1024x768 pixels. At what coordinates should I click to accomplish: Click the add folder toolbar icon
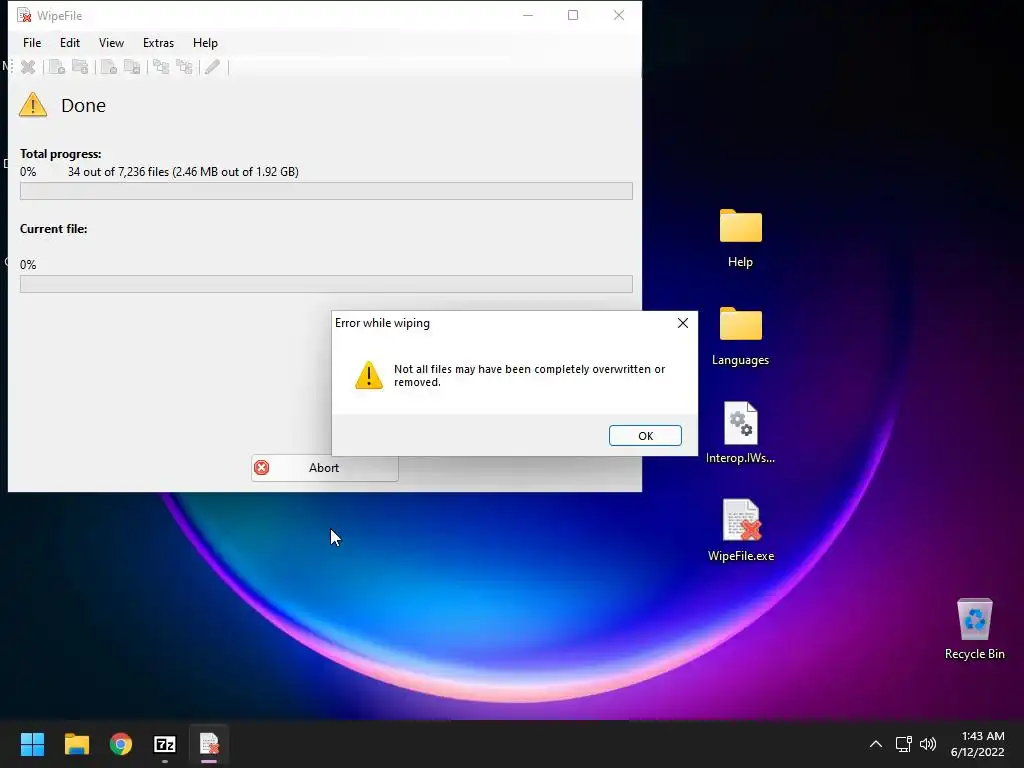(x=80, y=67)
